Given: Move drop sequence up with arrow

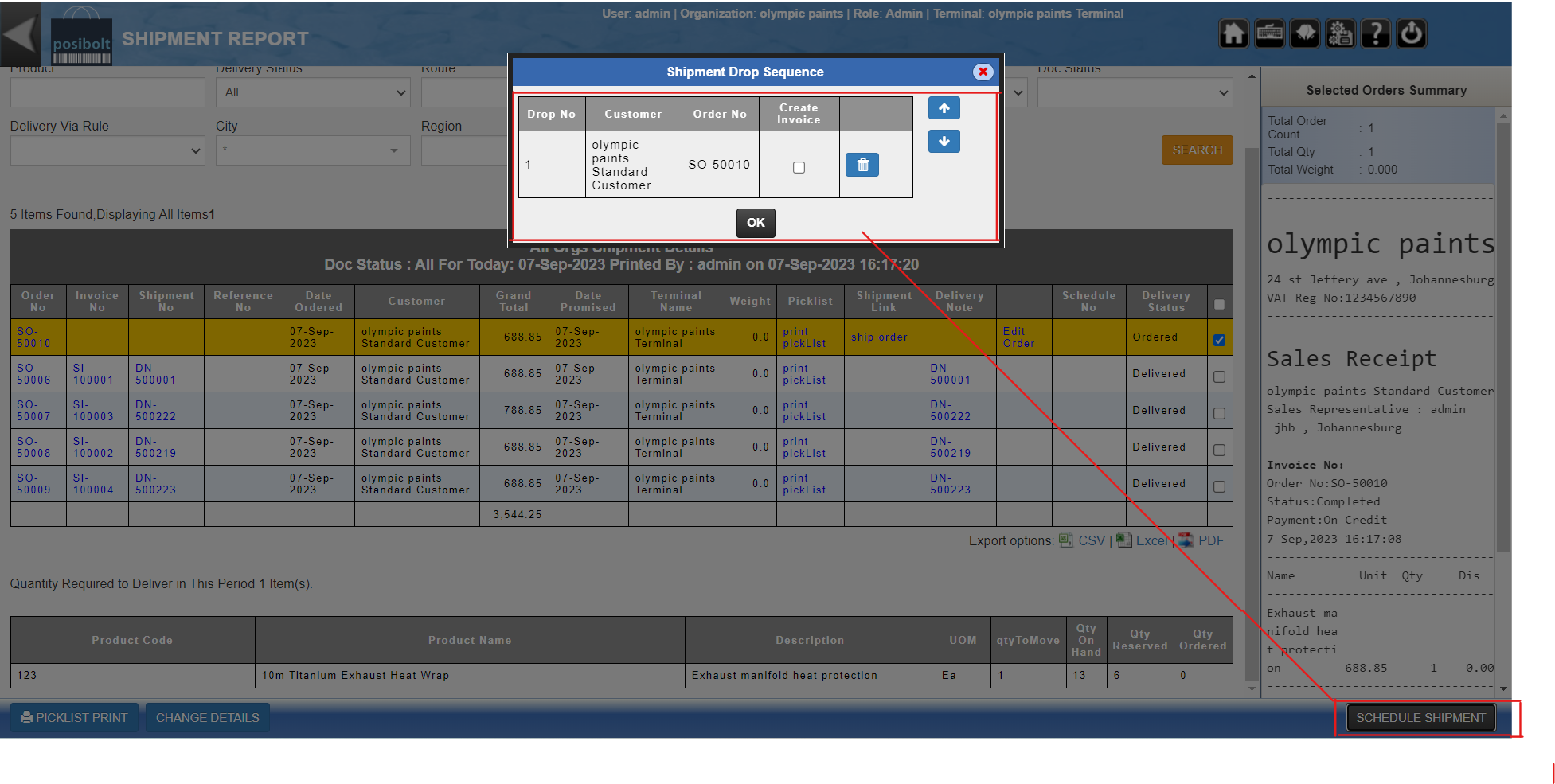Looking at the screenshot, I should point(944,108).
